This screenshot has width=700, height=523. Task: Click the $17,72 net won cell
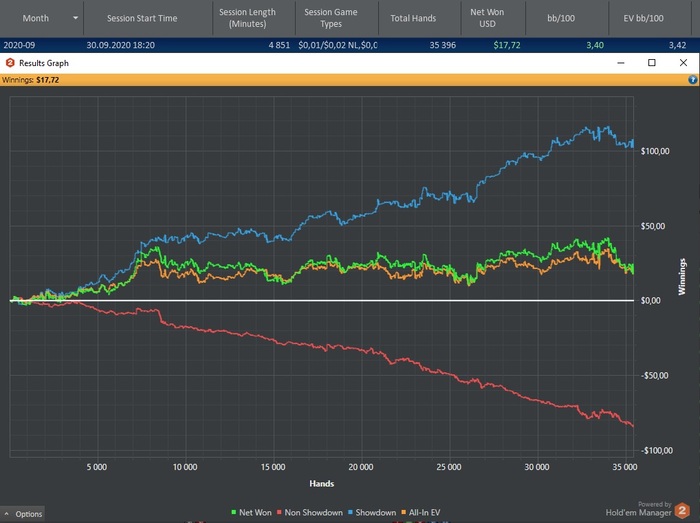tap(507, 45)
